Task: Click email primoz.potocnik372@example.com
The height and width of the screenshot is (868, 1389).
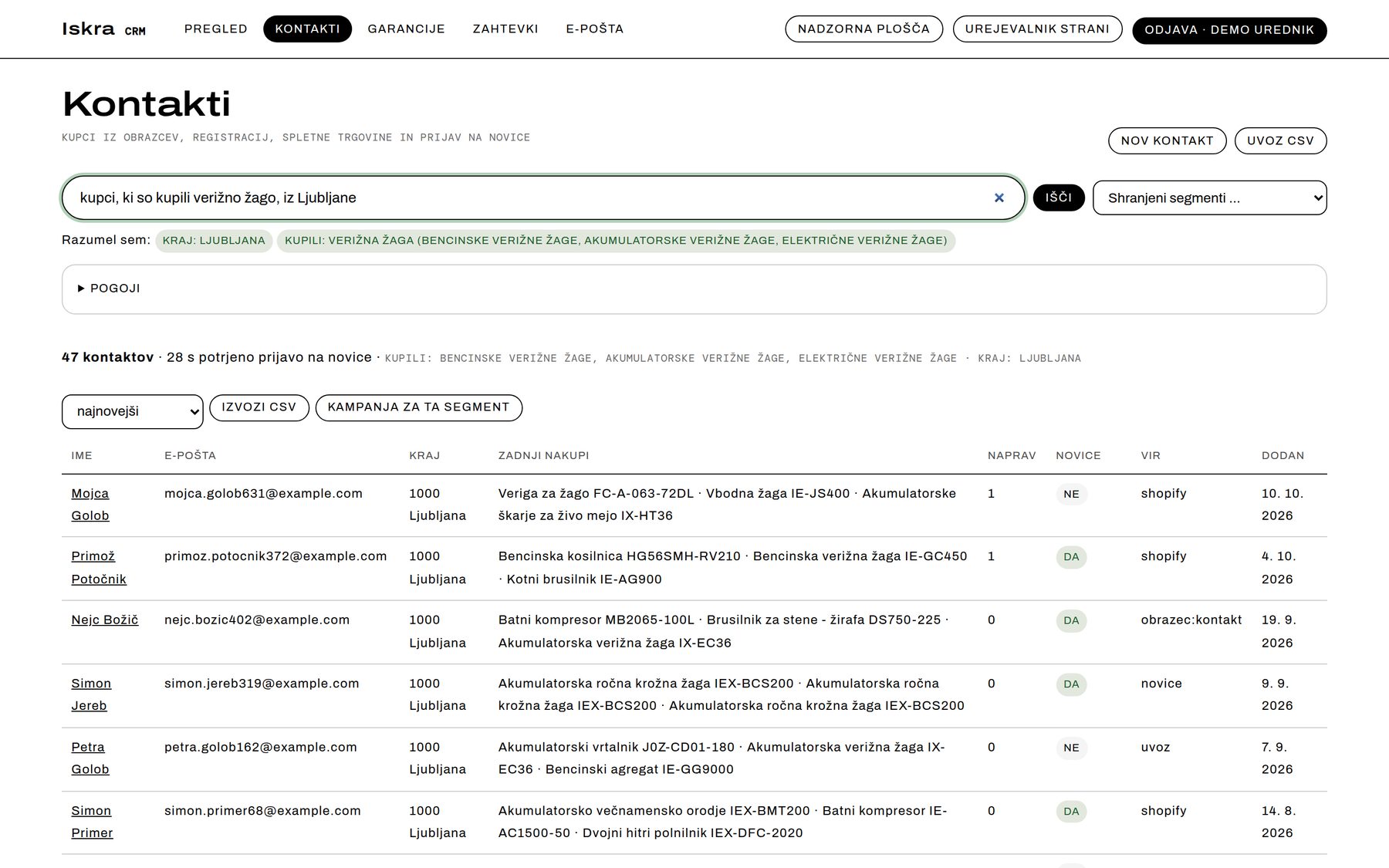Action: (275, 556)
